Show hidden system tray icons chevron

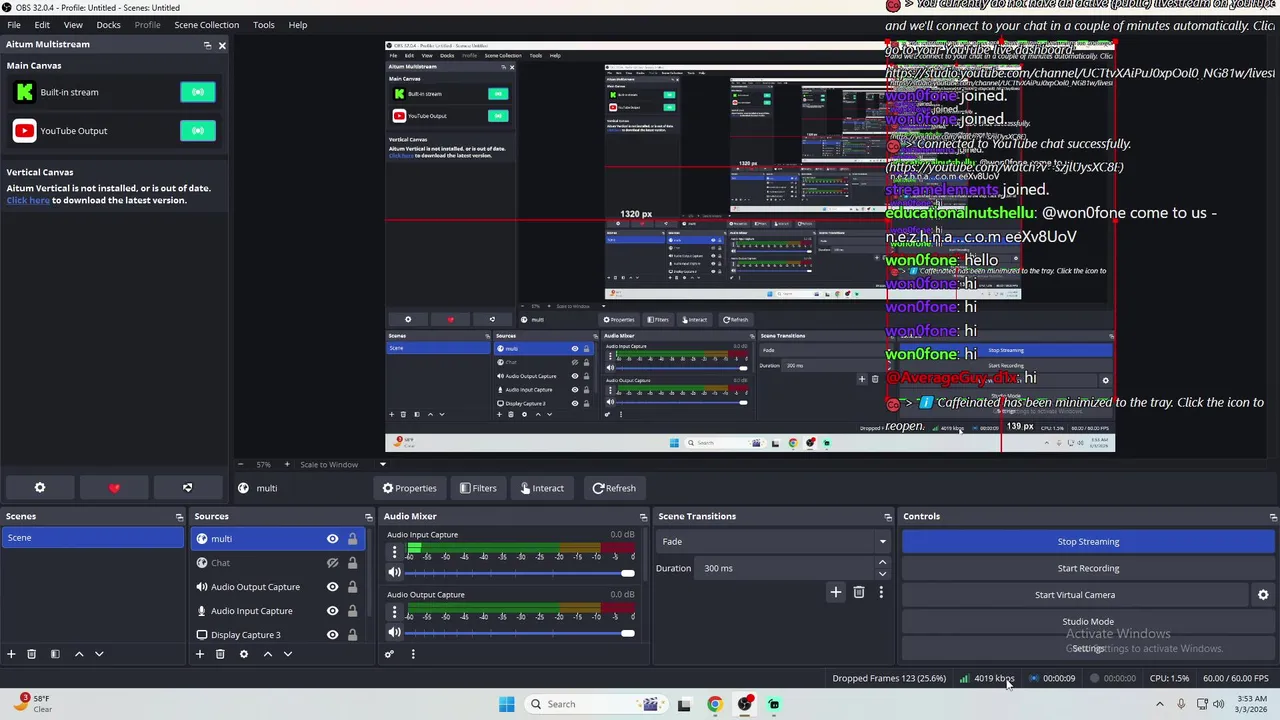pyautogui.click(x=1160, y=704)
